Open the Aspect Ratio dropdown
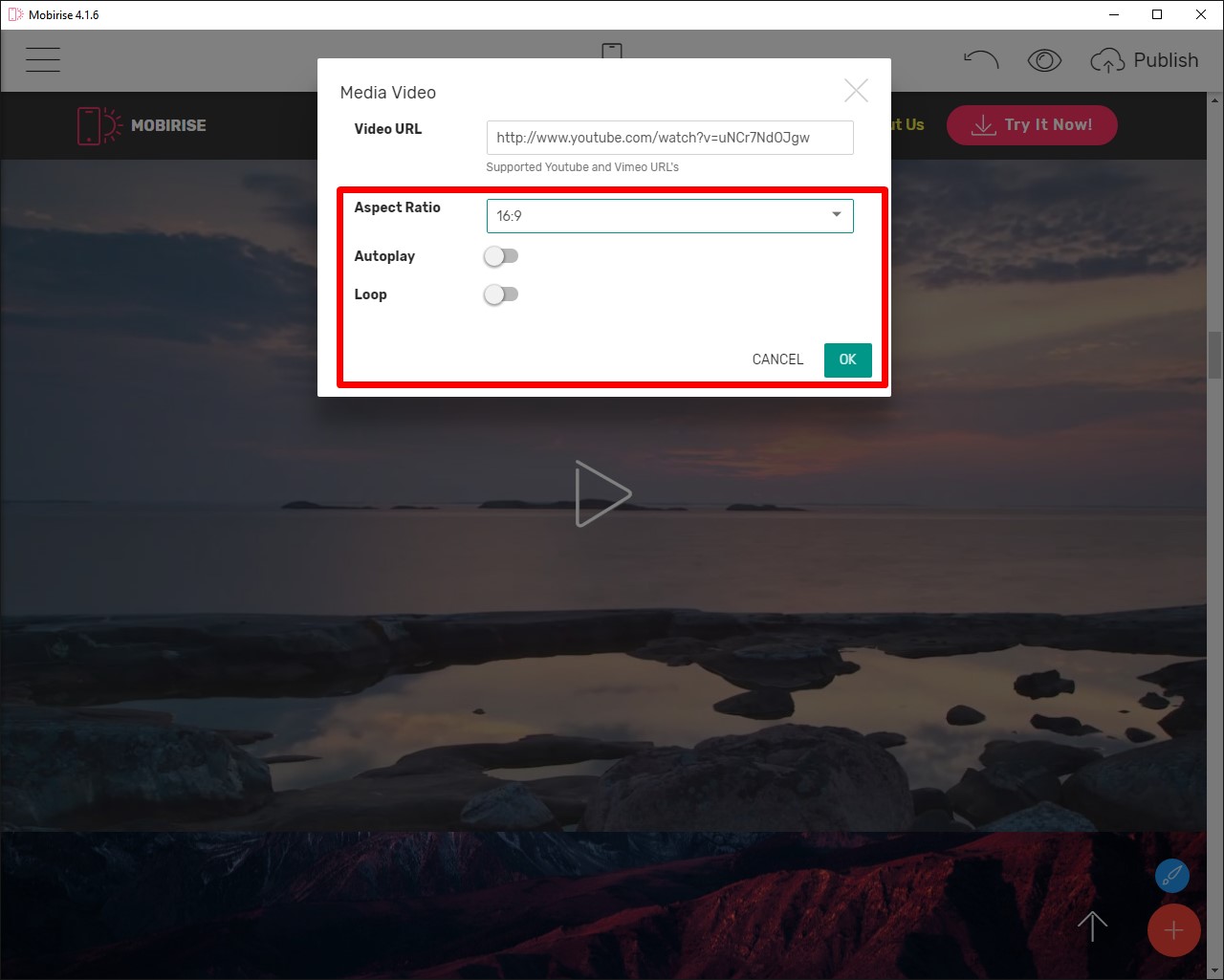 (x=669, y=215)
